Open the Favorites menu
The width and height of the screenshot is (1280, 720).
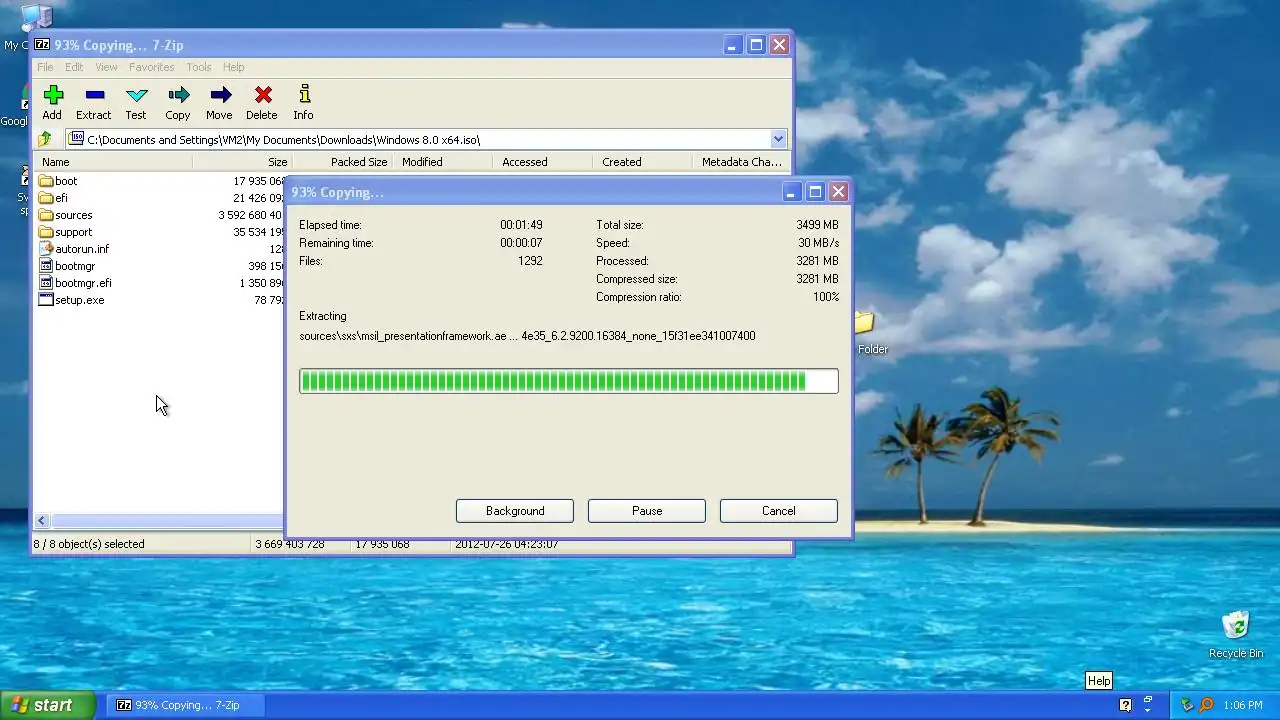tap(151, 67)
